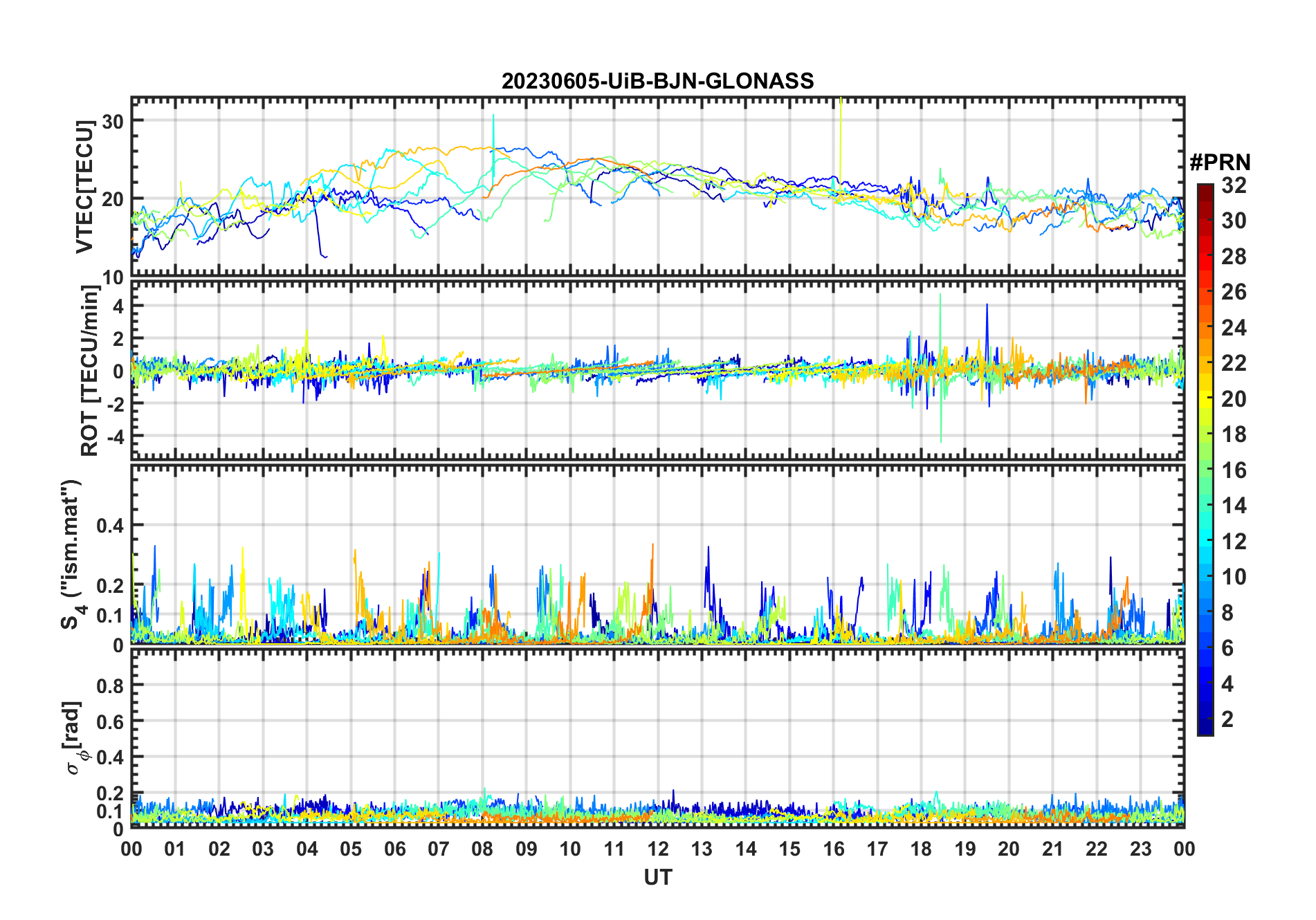
Task: Click the 23 hour tick on the UT axis
Action: click(1140, 849)
